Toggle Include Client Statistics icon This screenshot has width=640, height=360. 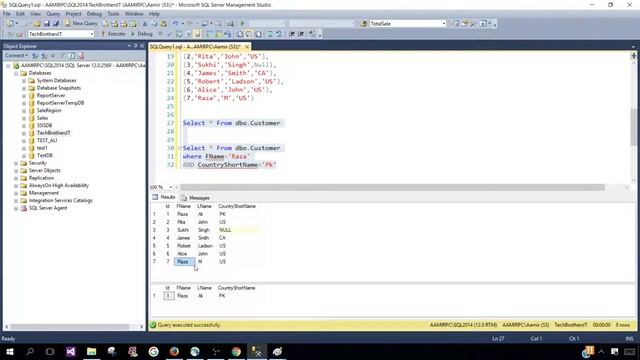point(219,34)
